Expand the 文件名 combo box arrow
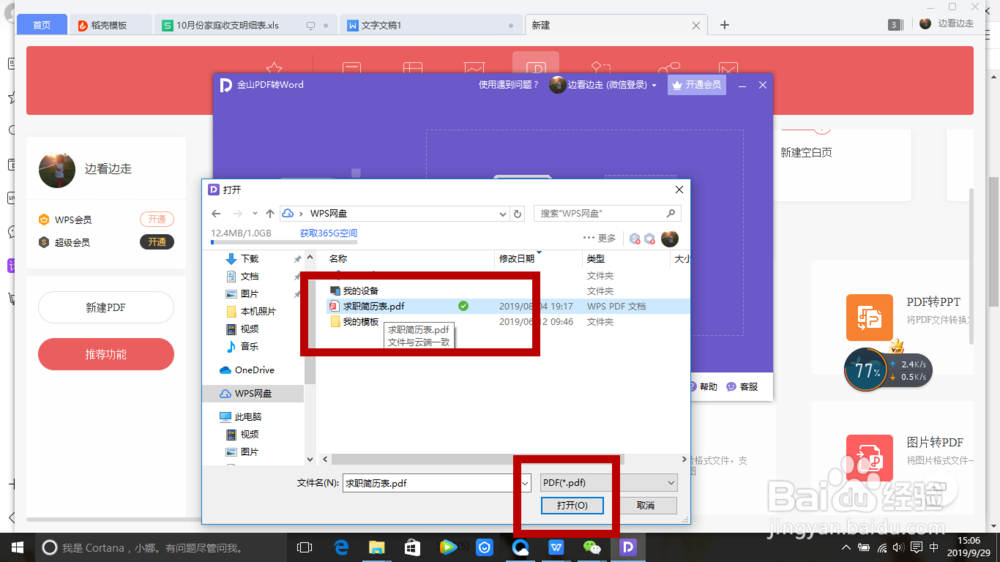The image size is (1000, 562). coord(525,483)
